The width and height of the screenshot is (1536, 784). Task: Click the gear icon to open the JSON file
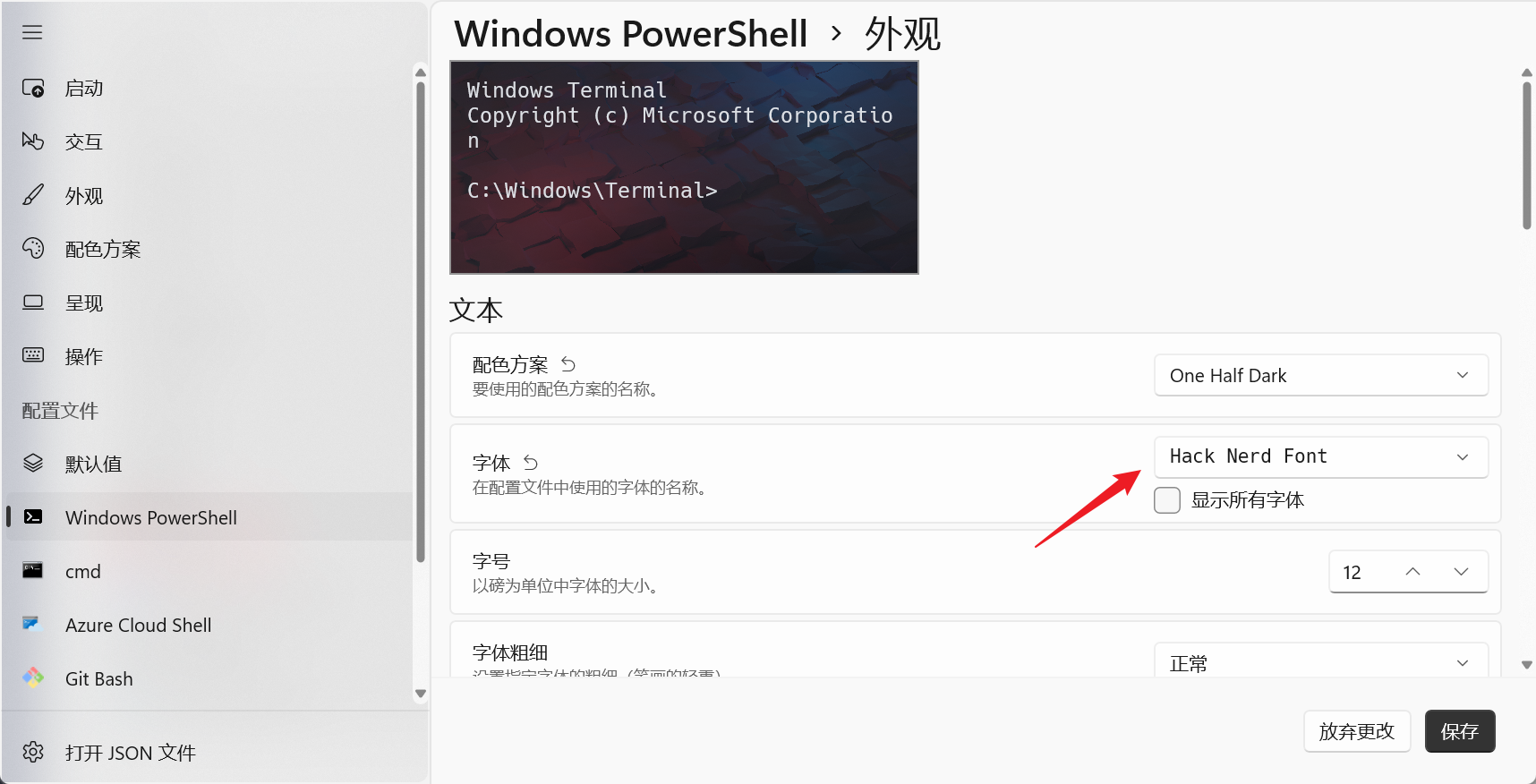click(33, 752)
